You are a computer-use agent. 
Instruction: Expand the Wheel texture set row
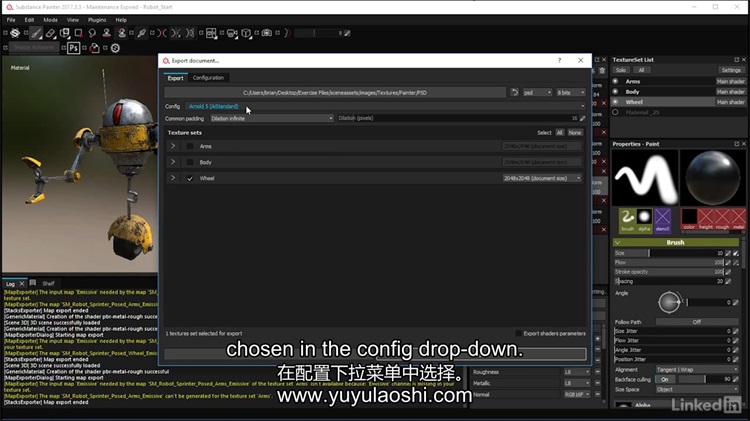click(173, 178)
